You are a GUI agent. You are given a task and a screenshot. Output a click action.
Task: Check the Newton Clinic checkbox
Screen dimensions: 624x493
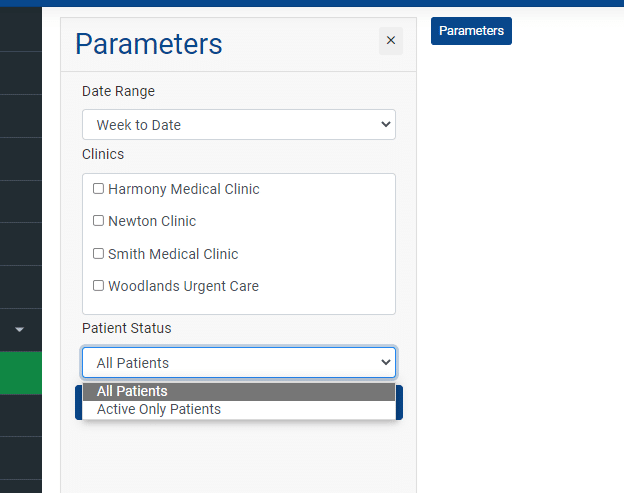(x=98, y=220)
